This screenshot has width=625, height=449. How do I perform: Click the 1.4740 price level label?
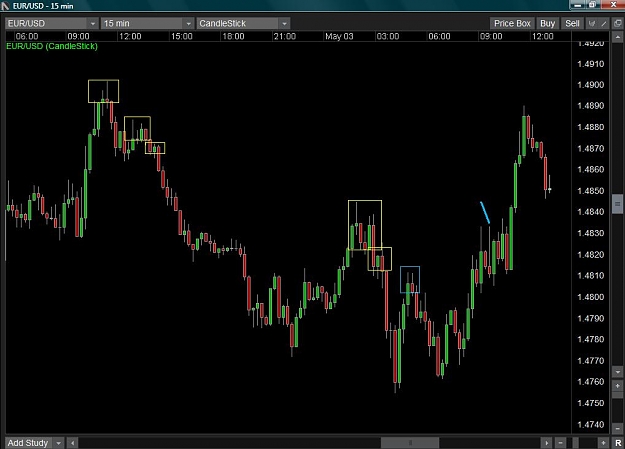590,425
